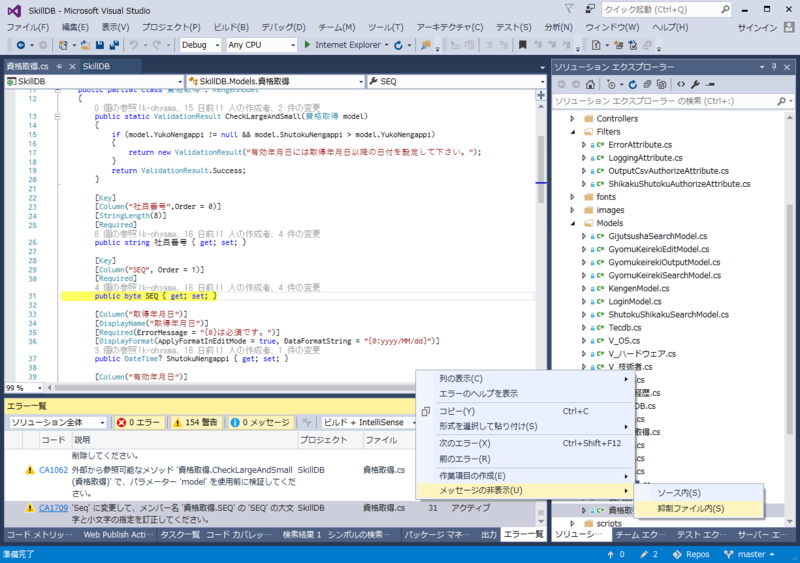Click the bookmark toggle icon in toolbar
Viewport: 800px width, 563px height.
click(x=522, y=45)
